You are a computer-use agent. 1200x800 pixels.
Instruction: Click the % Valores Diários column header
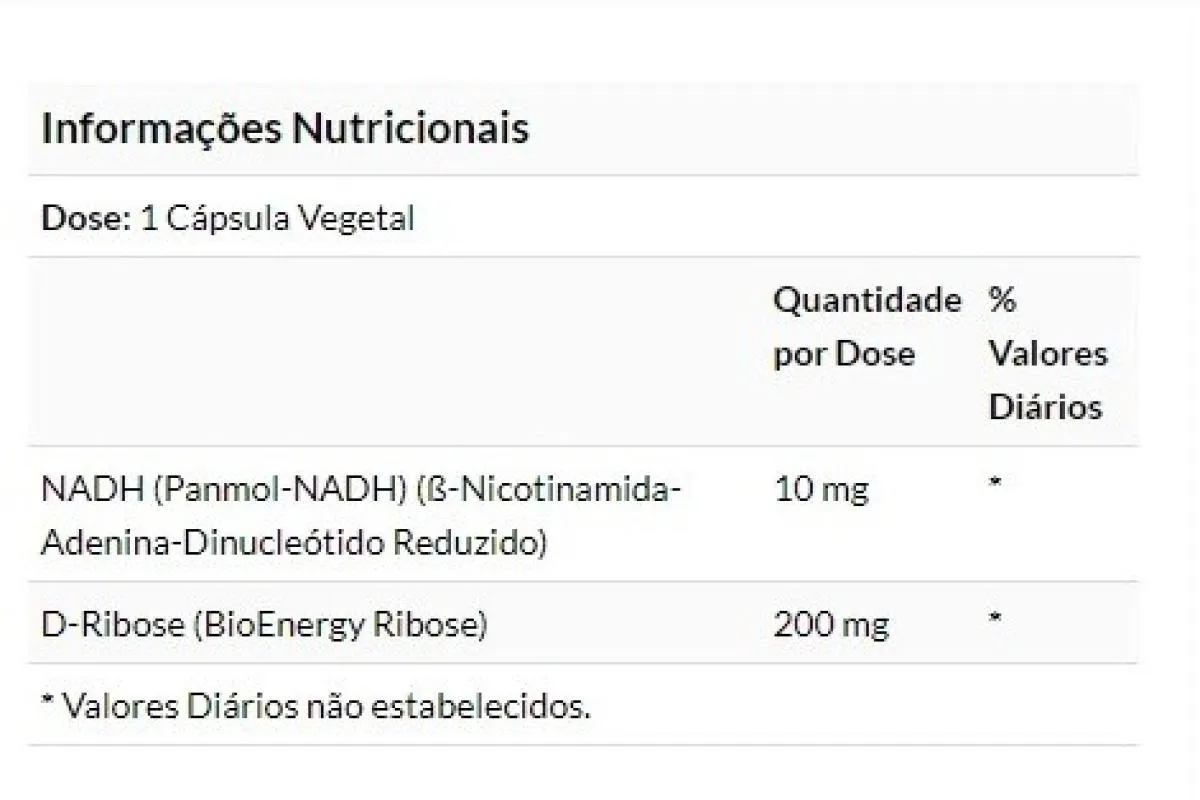[x=1048, y=353]
